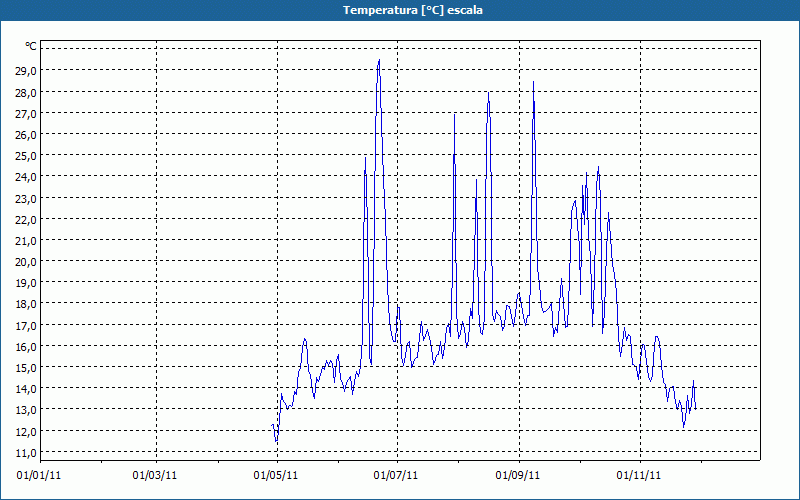The width and height of the screenshot is (800, 500).
Task: Click the 01/05/11 date label
Action: pyautogui.click(x=276, y=476)
